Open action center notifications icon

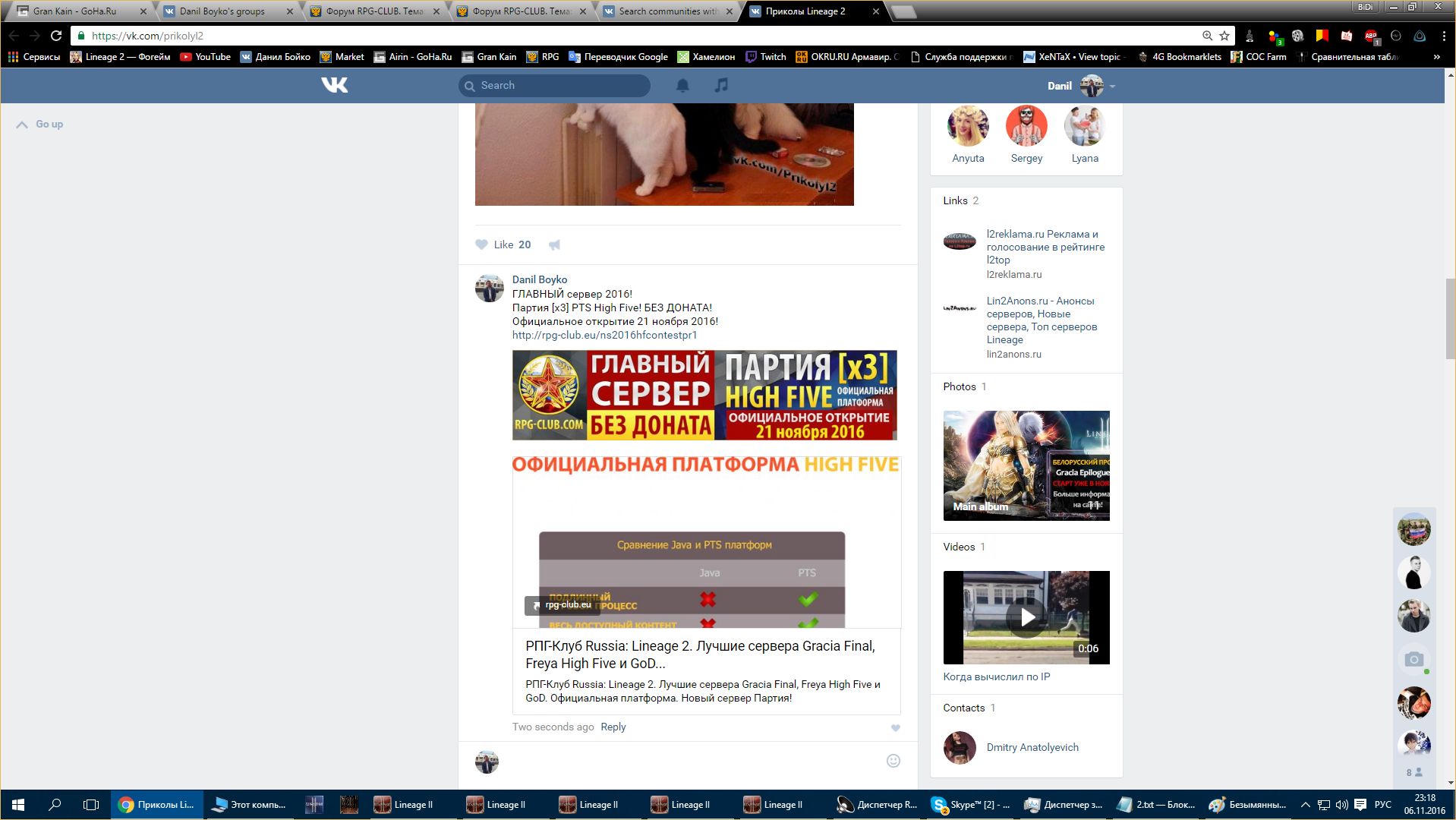(x=1360, y=805)
